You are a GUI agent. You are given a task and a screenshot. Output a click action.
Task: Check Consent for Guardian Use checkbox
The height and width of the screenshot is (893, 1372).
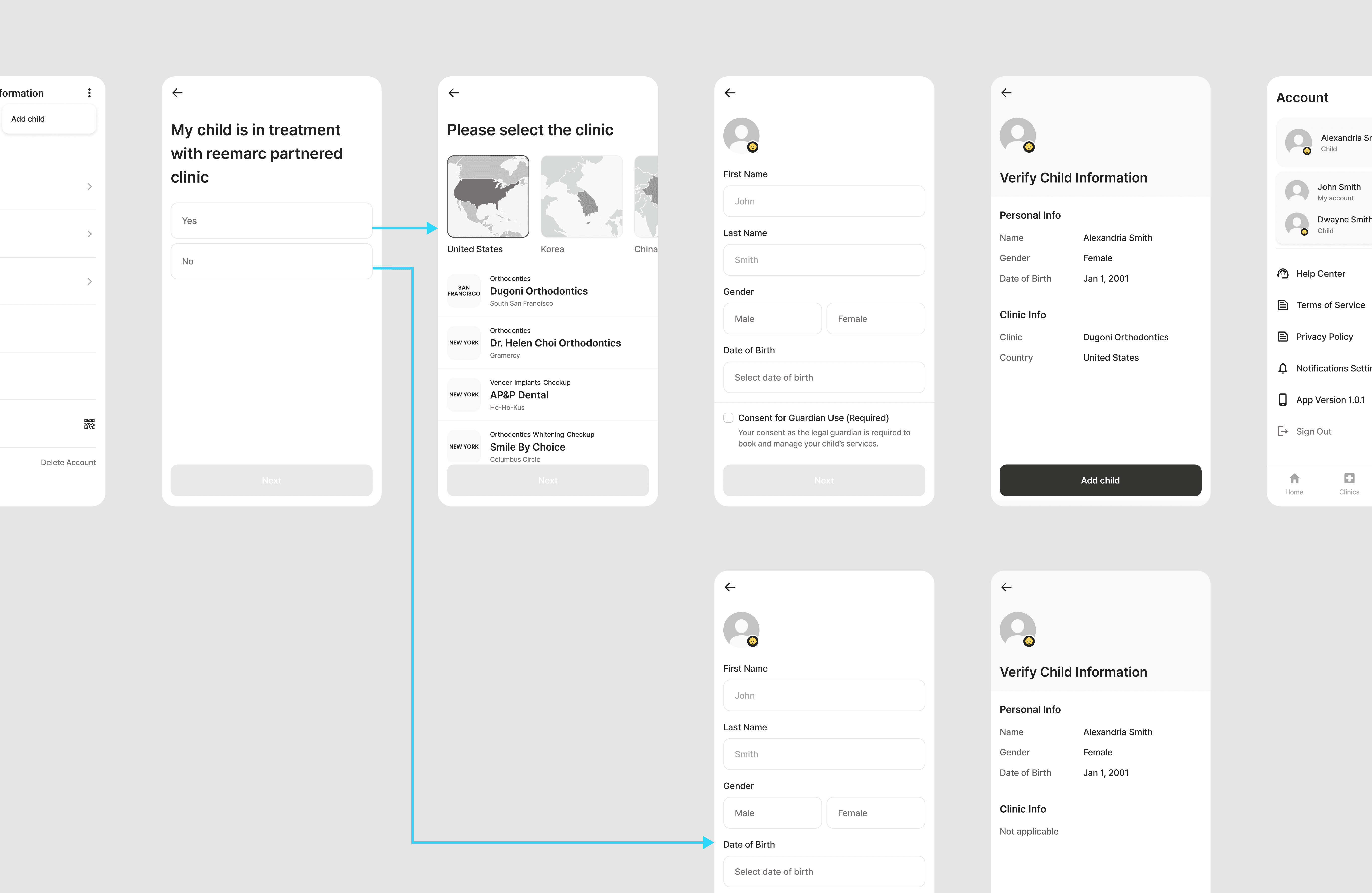(729, 418)
